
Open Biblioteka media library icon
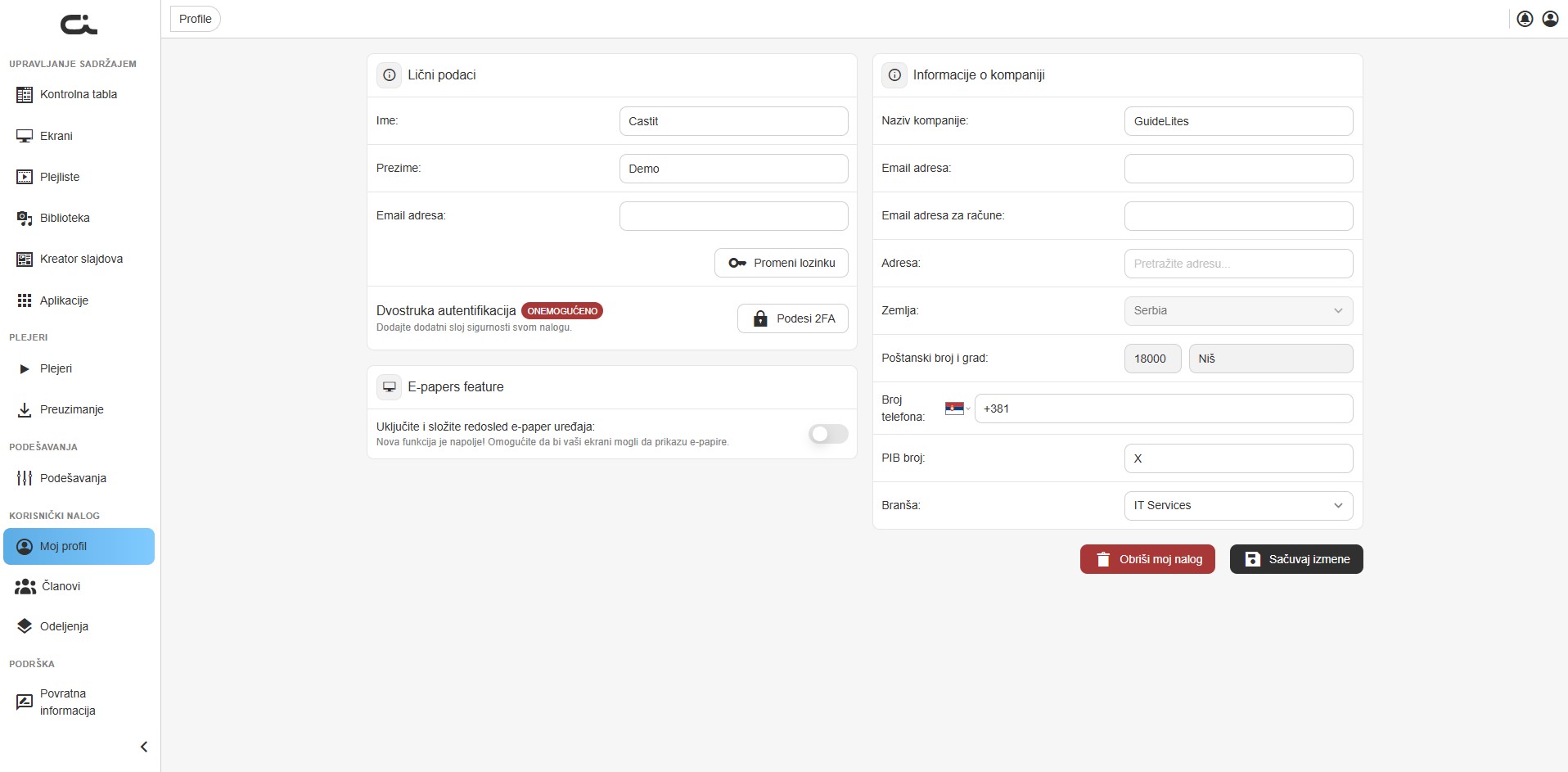(x=25, y=218)
